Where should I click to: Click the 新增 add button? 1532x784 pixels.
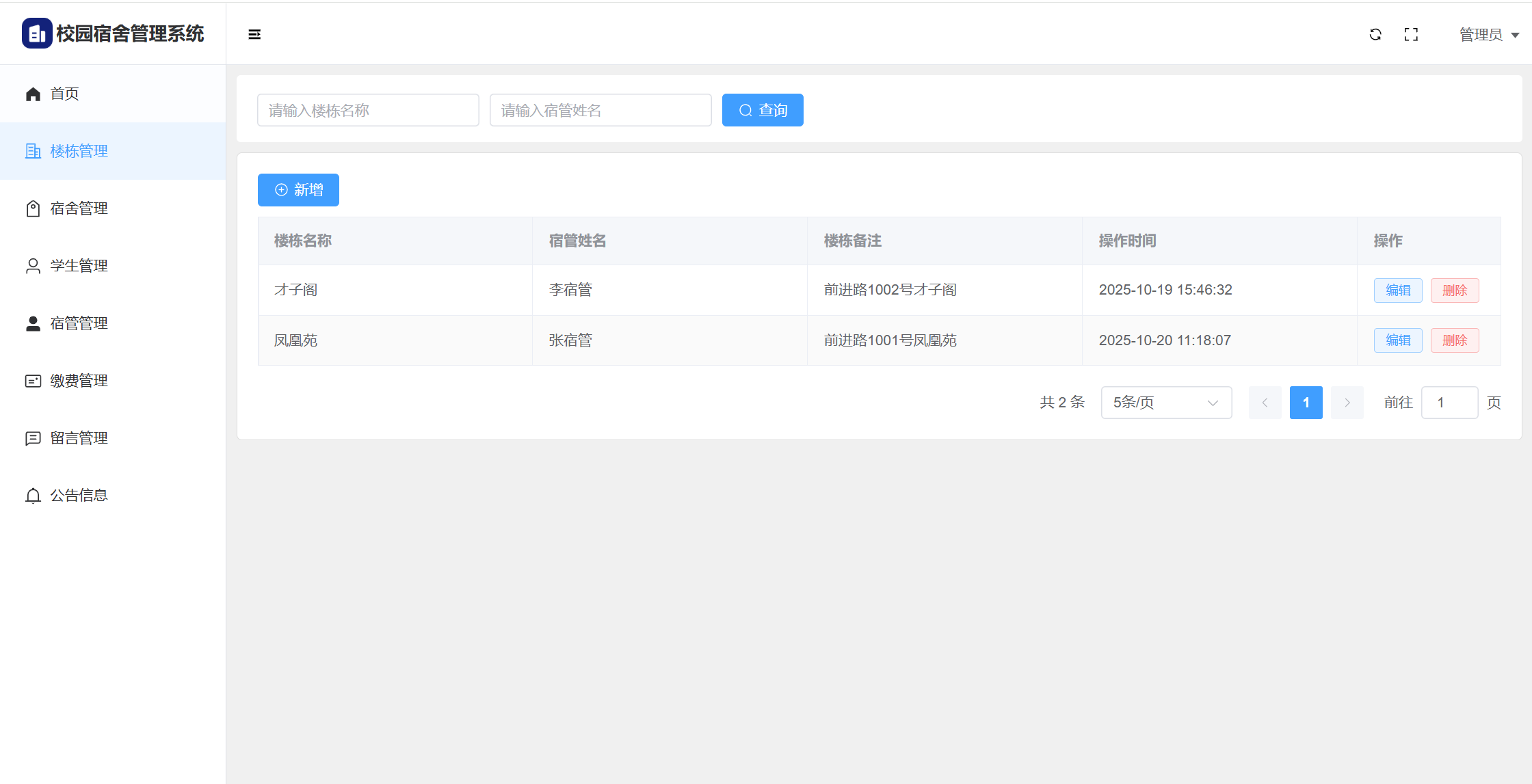click(x=298, y=190)
